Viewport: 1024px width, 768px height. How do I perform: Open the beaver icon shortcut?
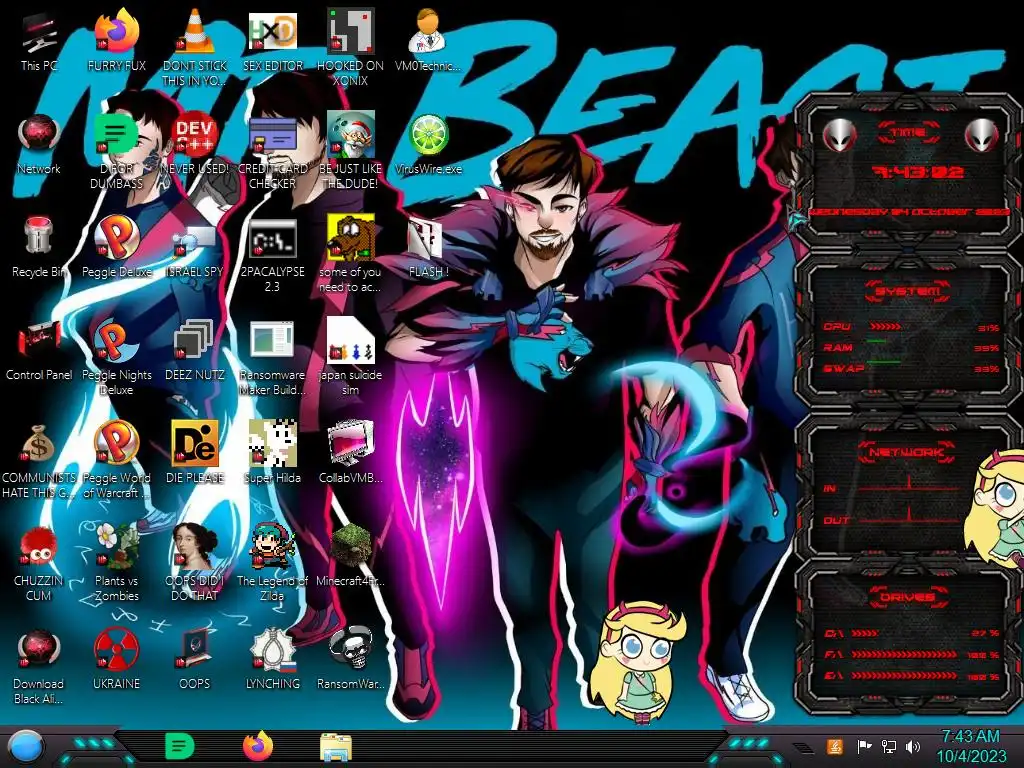(x=351, y=238)
